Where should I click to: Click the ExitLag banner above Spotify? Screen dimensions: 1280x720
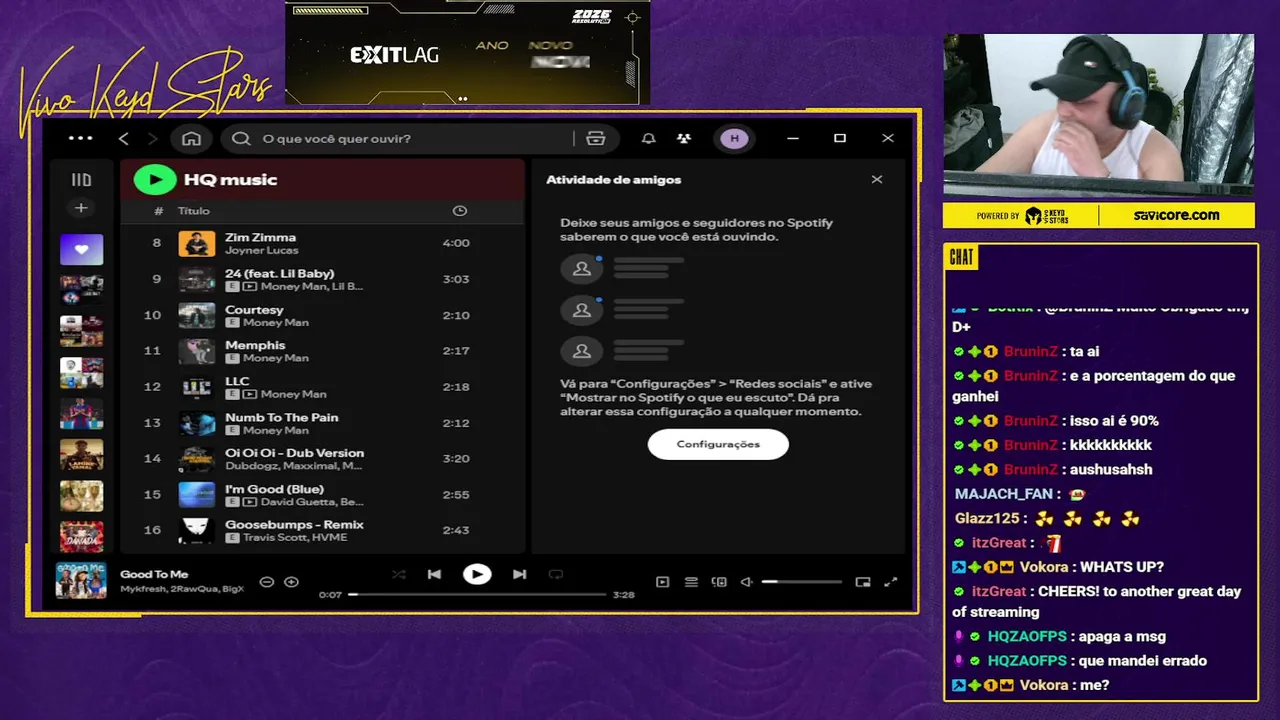tap(467, 53)
